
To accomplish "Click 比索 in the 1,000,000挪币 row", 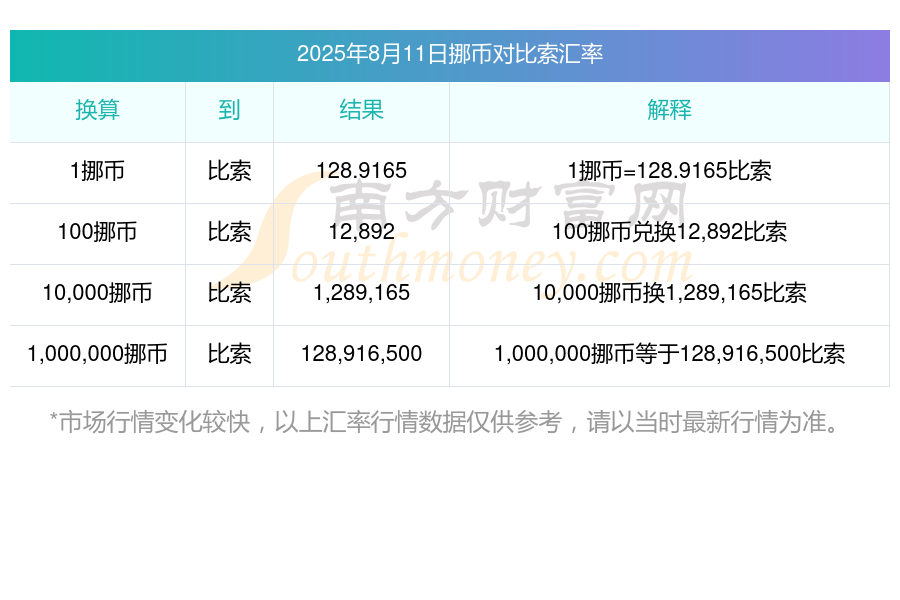I will point(229,354).
